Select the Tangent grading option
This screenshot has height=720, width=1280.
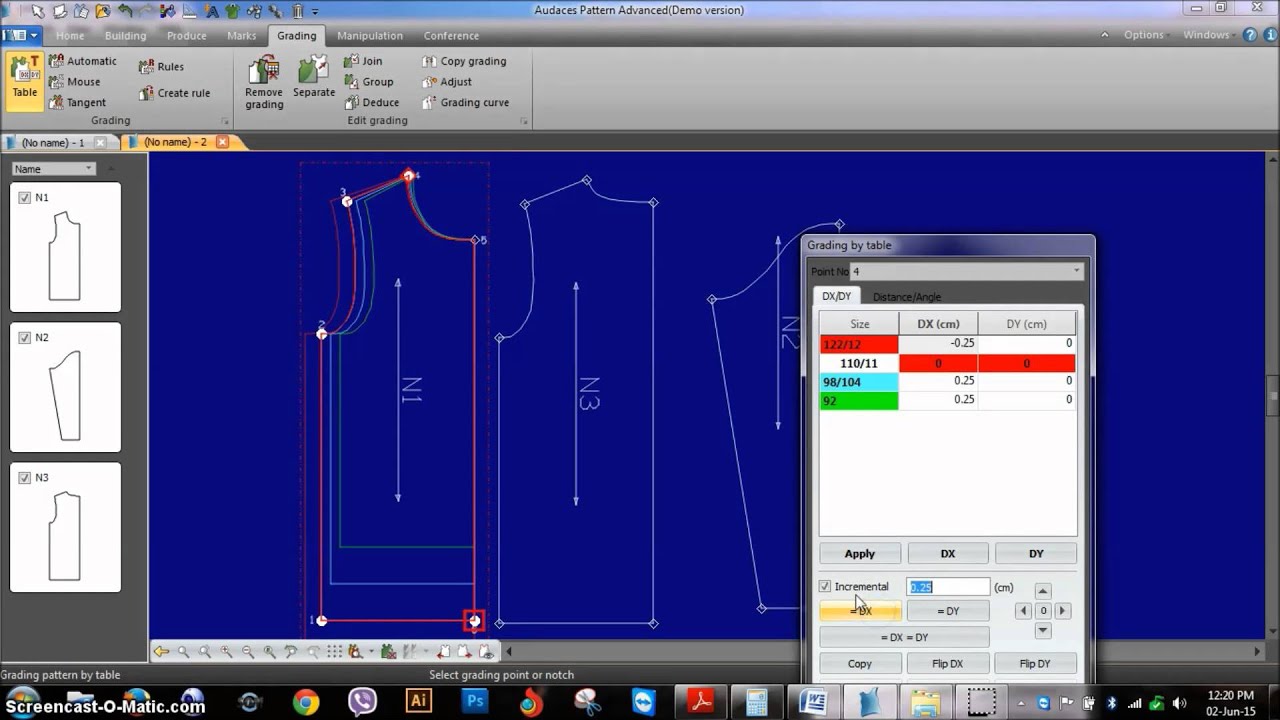pyautogui.click(x=77, y=102)
